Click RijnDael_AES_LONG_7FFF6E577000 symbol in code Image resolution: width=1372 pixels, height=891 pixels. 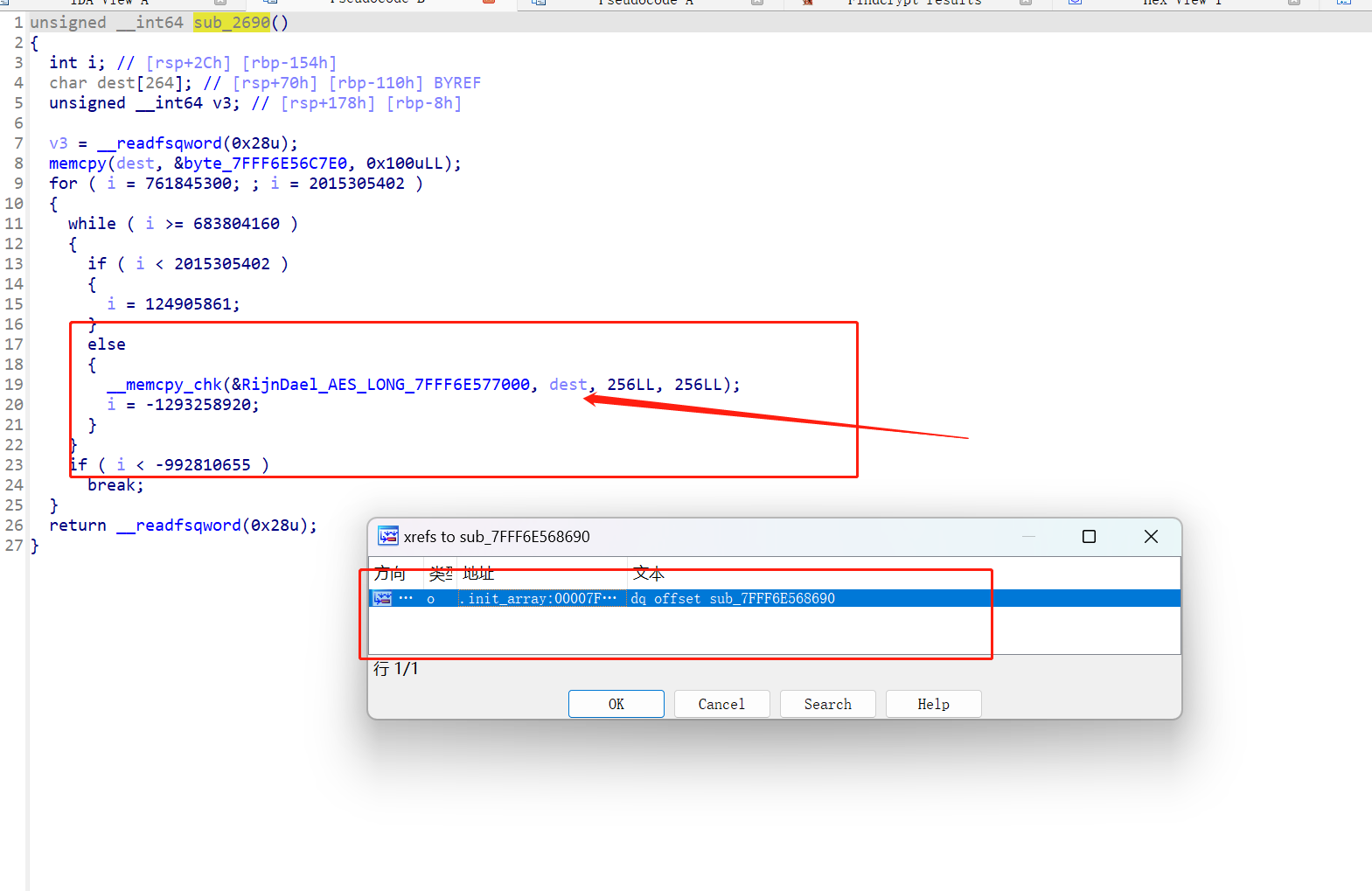[386, 385]
